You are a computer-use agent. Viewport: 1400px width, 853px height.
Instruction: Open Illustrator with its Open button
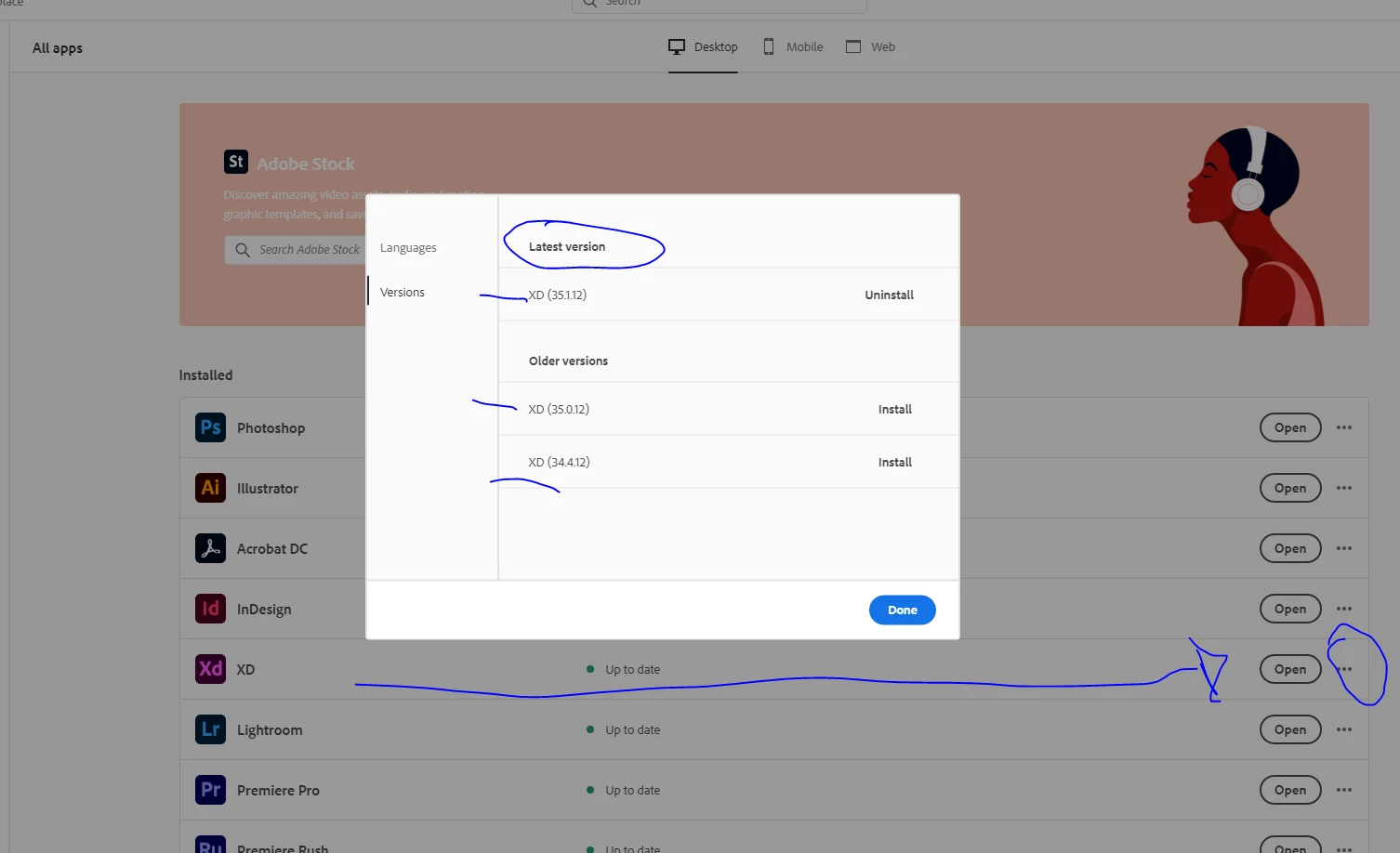1290,488
